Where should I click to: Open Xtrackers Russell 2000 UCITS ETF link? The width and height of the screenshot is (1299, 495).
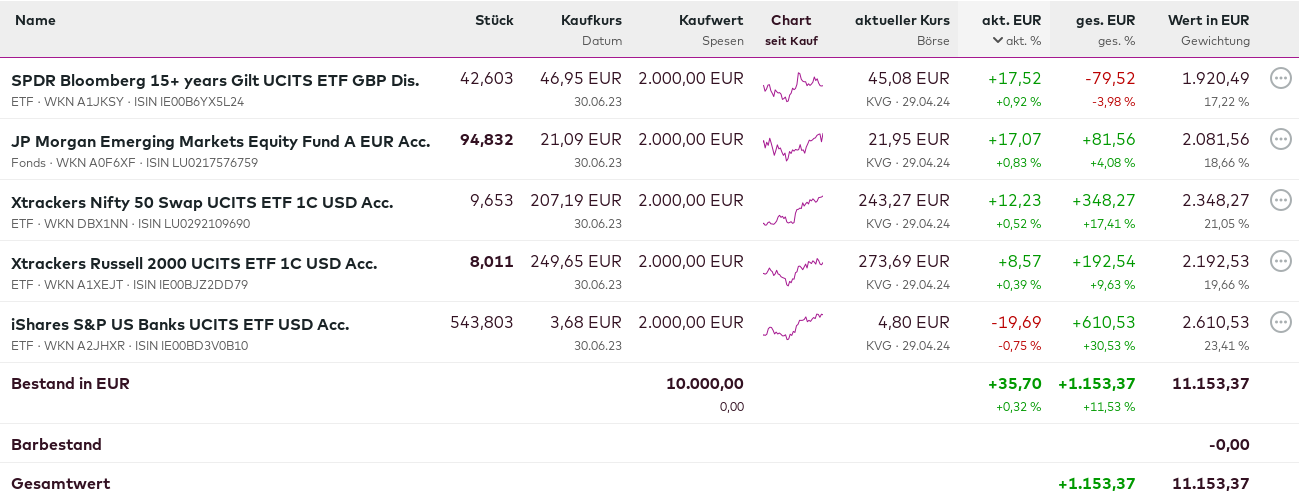(x=194, y=263)
